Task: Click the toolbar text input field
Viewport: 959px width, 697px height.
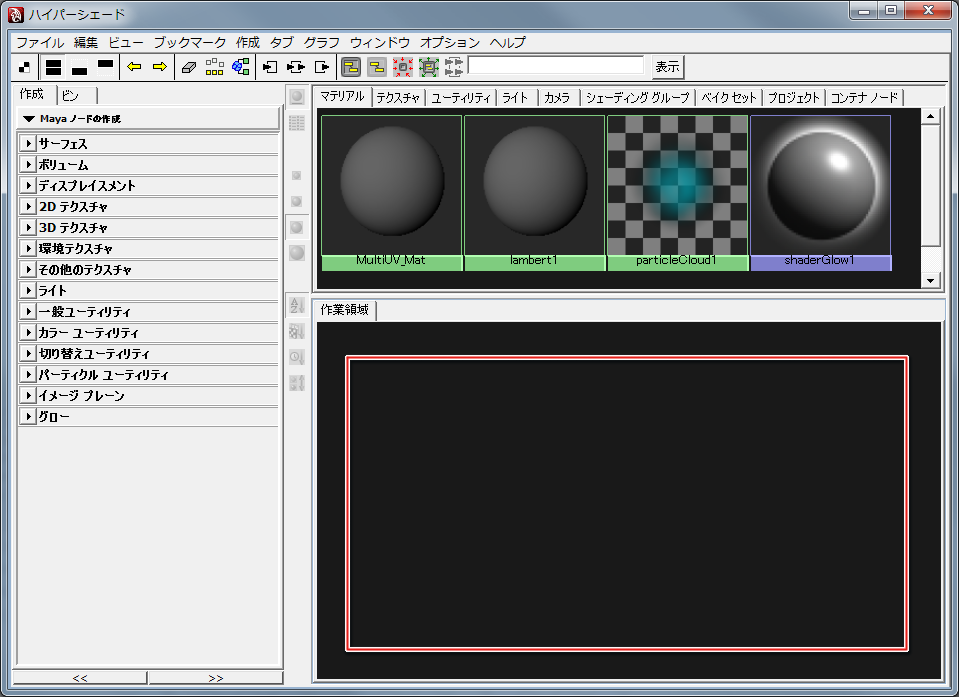Action: (x=556, y=66)
